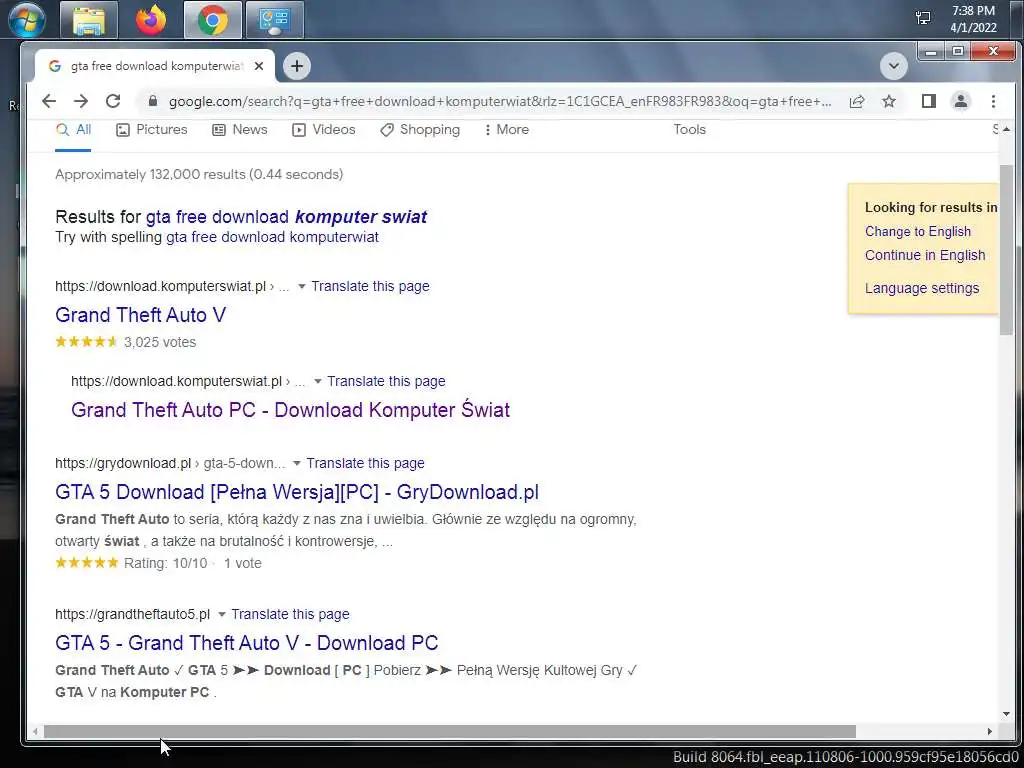Close the gta free download tab
The height and width of the screenshot is (768, 1024).
coord(259,66)
